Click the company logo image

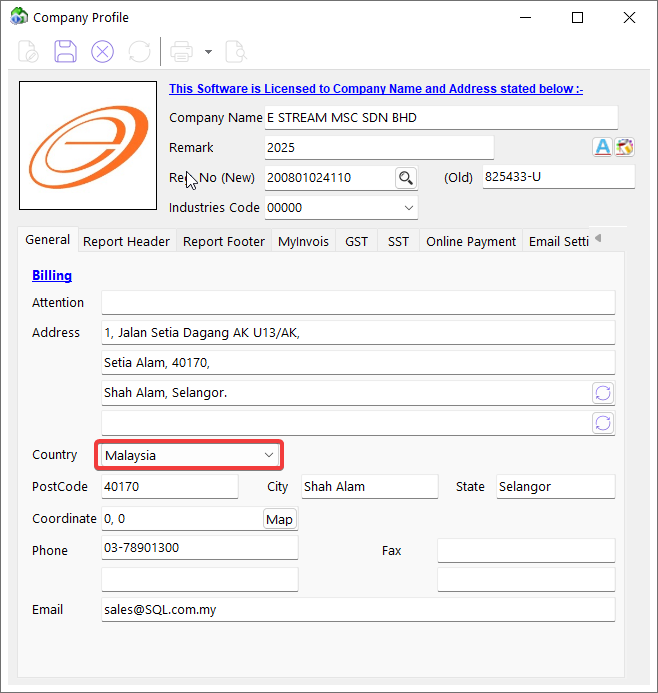coord(88,145)
